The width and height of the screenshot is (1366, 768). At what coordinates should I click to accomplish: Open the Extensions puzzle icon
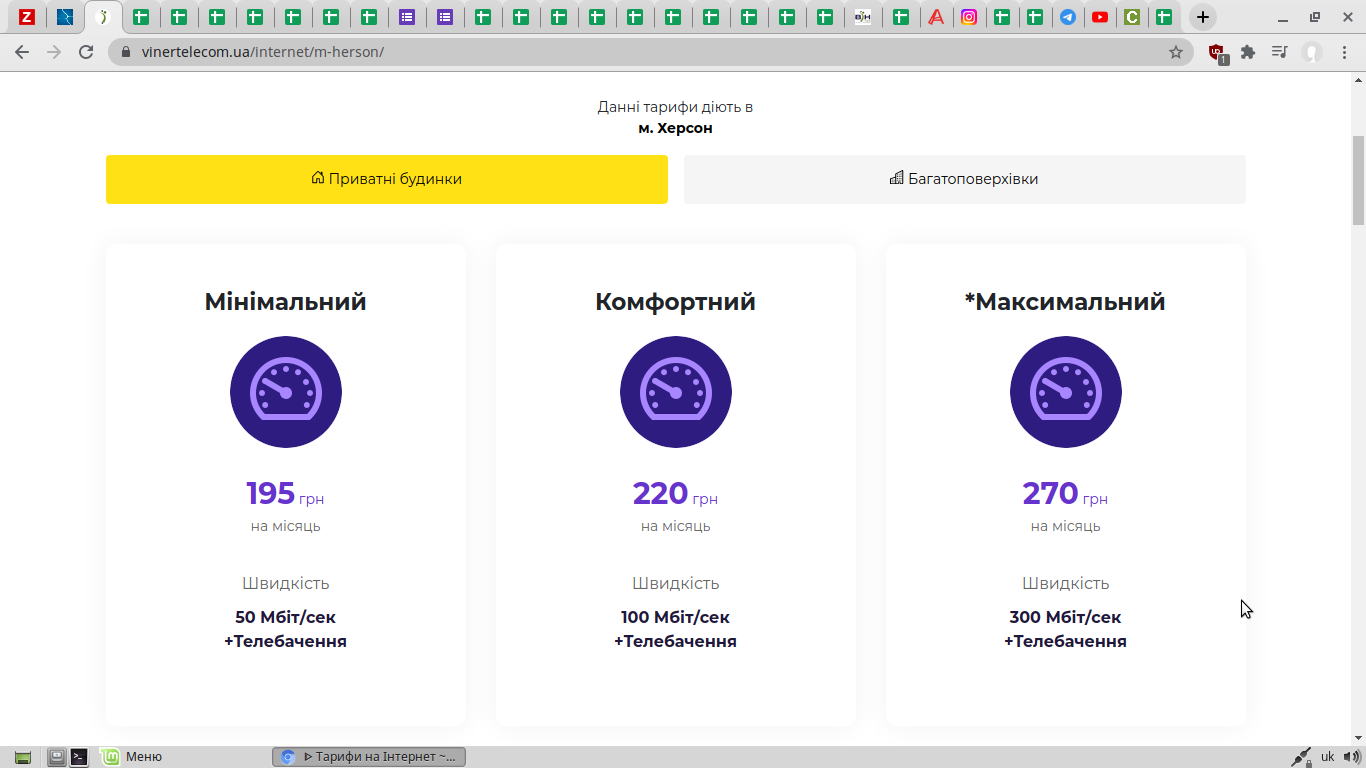click(1248, 52)
